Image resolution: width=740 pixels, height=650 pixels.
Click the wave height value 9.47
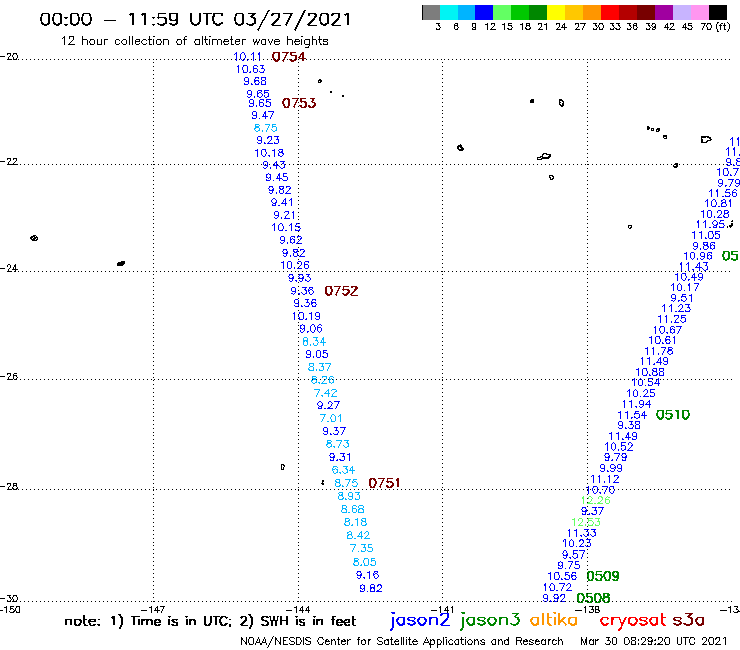pos(262,115)
